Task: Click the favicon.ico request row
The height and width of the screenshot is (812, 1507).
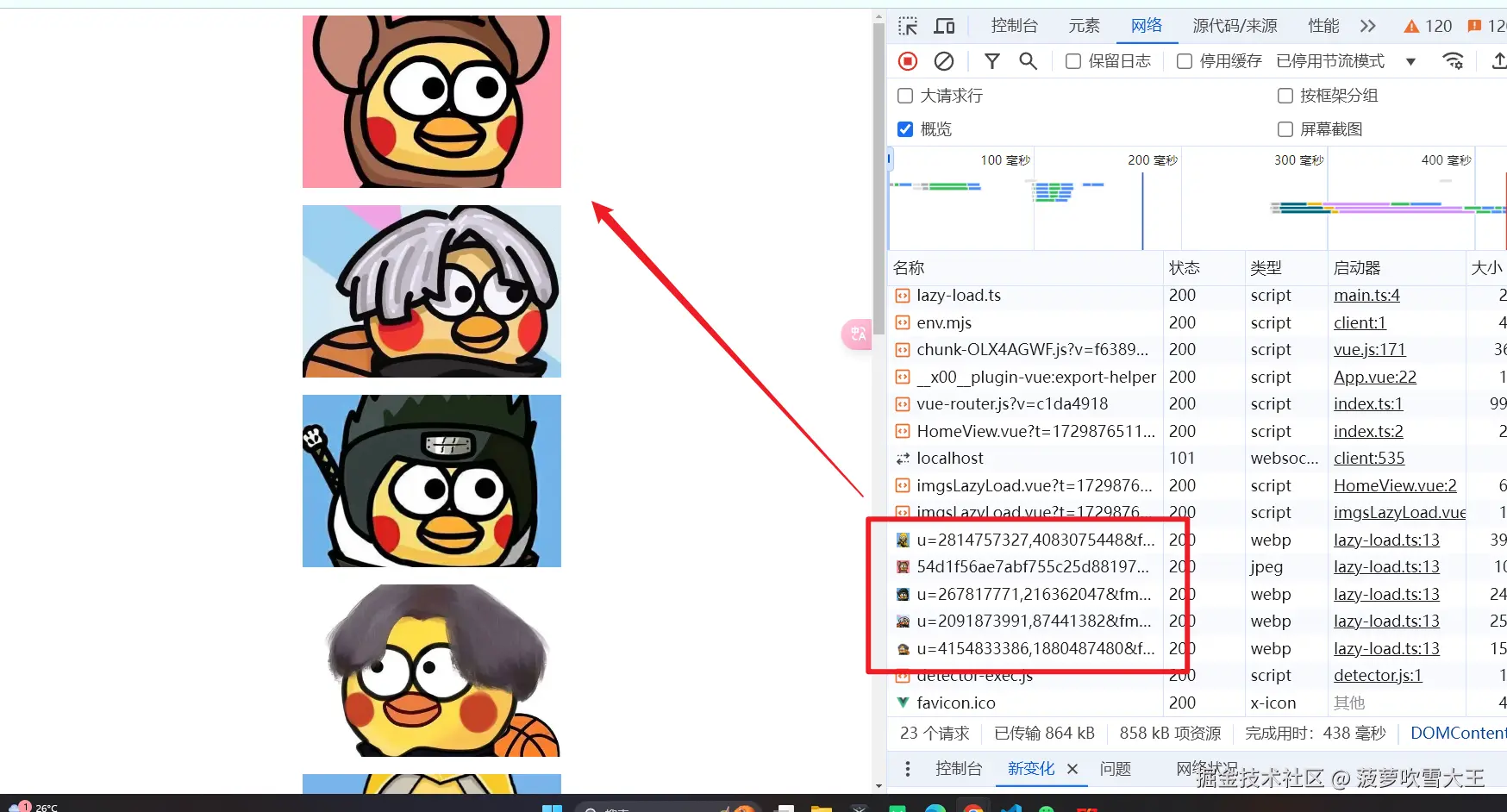Action: click(957, 703)
